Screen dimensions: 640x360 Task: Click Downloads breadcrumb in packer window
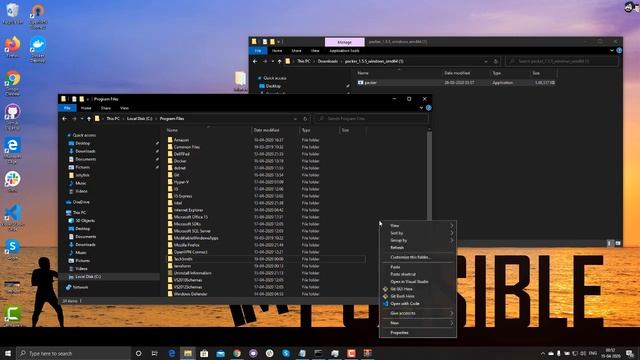(328, 61)
